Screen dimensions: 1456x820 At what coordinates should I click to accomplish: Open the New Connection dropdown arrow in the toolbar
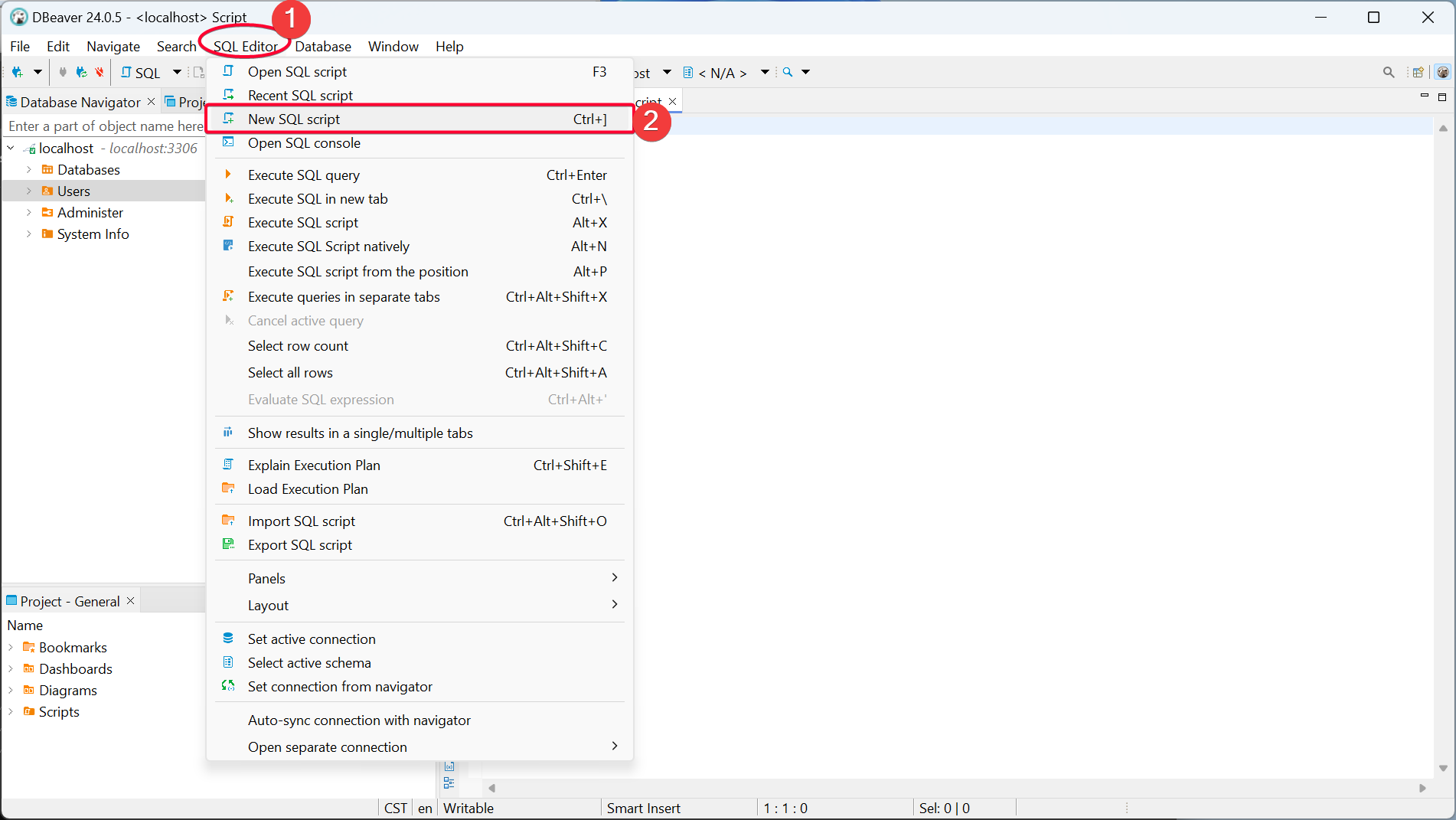tap(38, 72)
